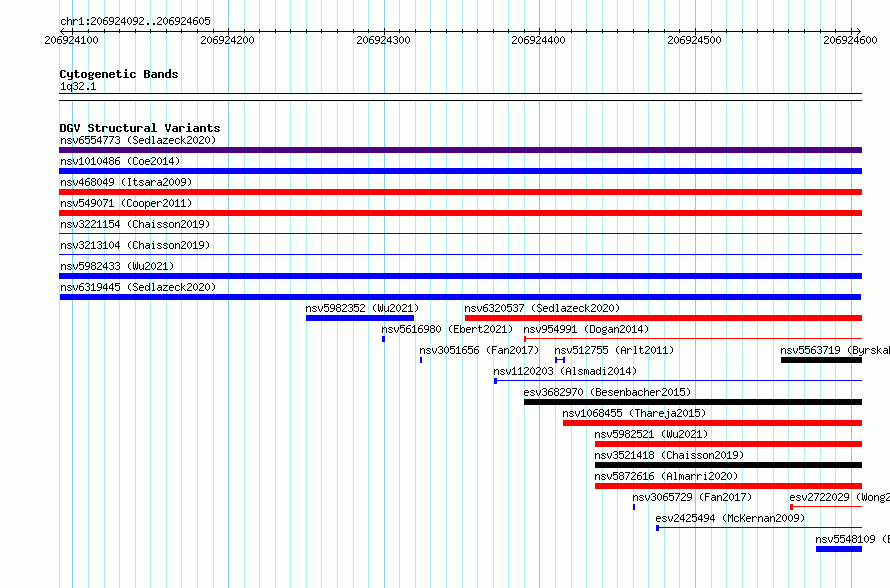
Task: Click the nsv468049 (Itsara2009) label
Action: 126,182
